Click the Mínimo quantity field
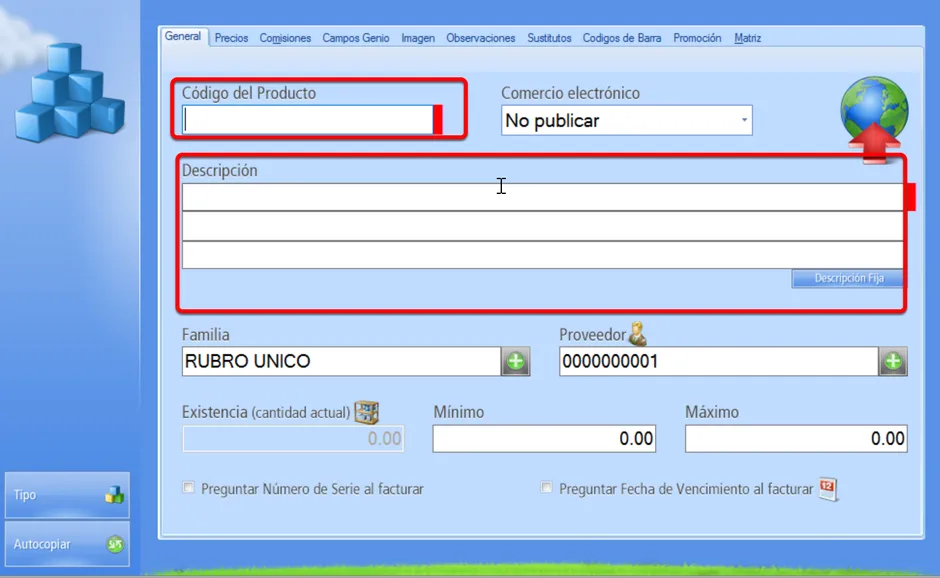This screenshot has height=578, width=940. 544,439
